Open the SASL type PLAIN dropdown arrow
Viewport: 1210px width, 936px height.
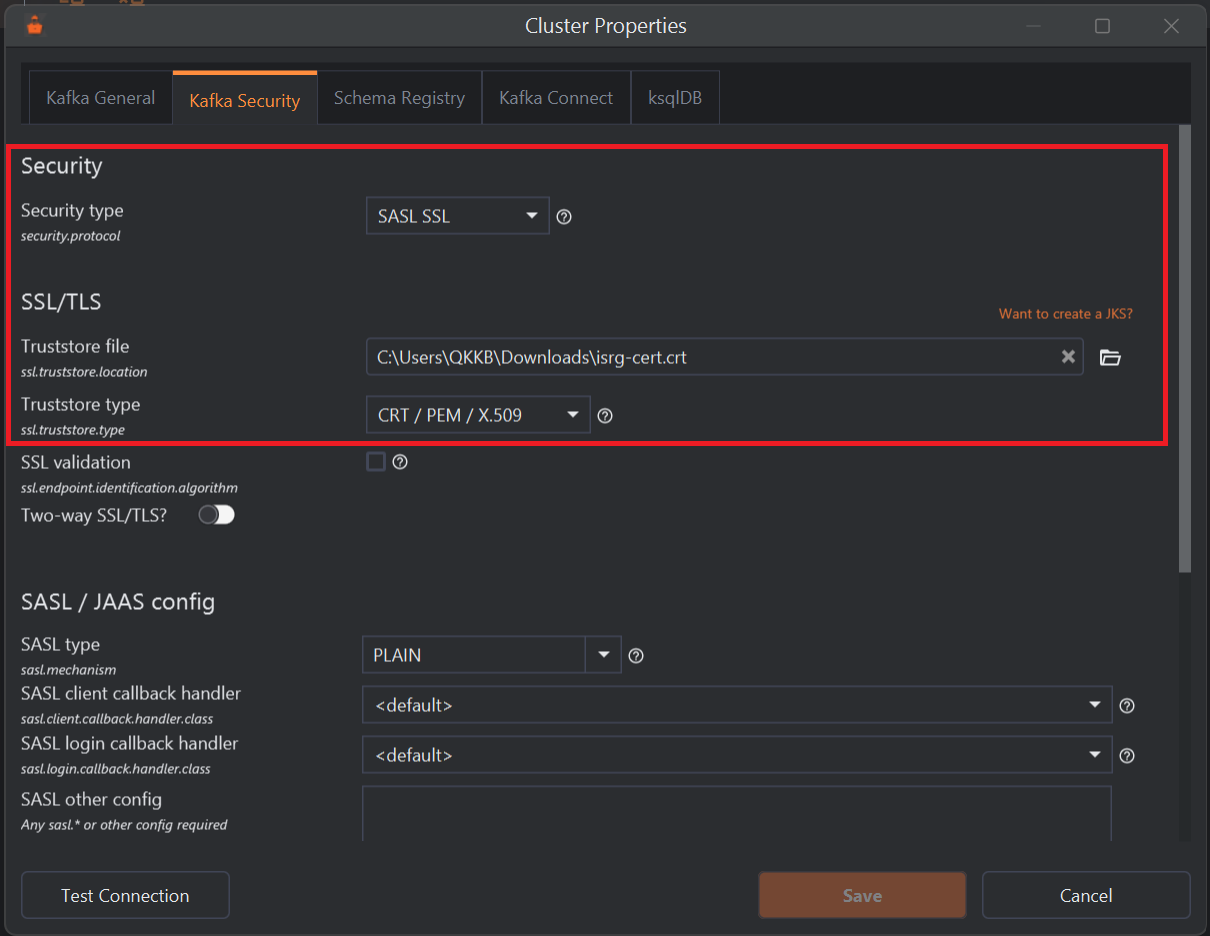coord(603,655)
